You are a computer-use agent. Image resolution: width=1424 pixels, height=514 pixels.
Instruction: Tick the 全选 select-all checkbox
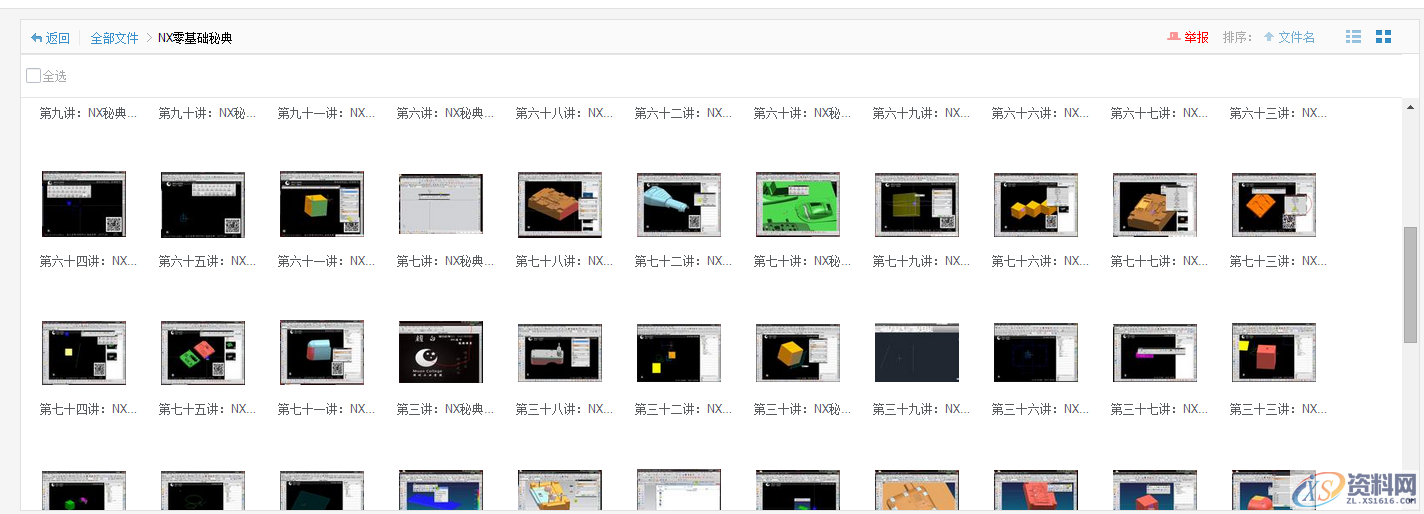coord(34,75)
